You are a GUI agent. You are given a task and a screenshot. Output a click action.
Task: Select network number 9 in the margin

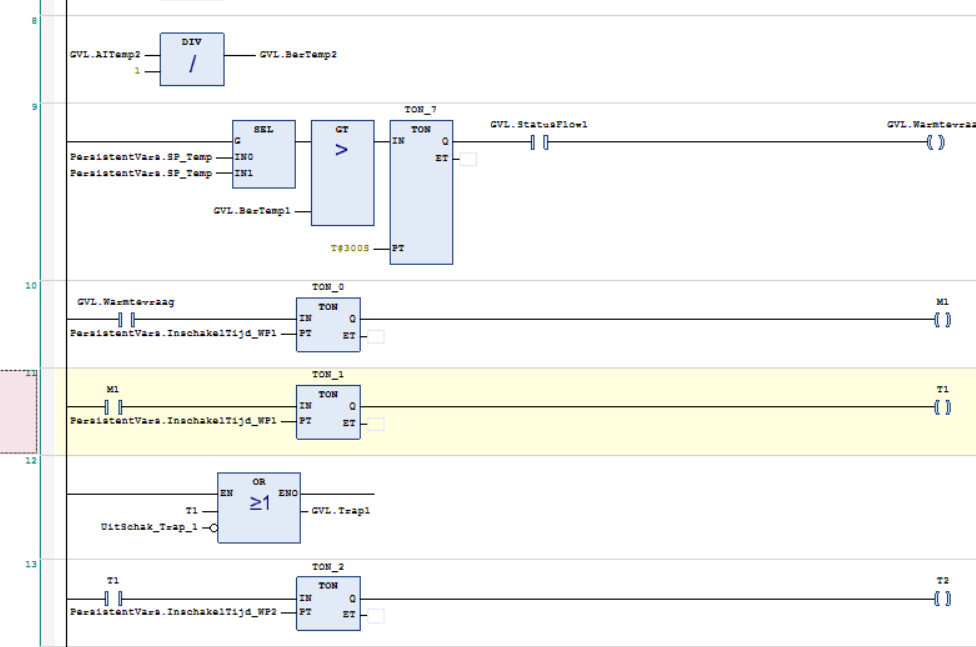(34, 107)
